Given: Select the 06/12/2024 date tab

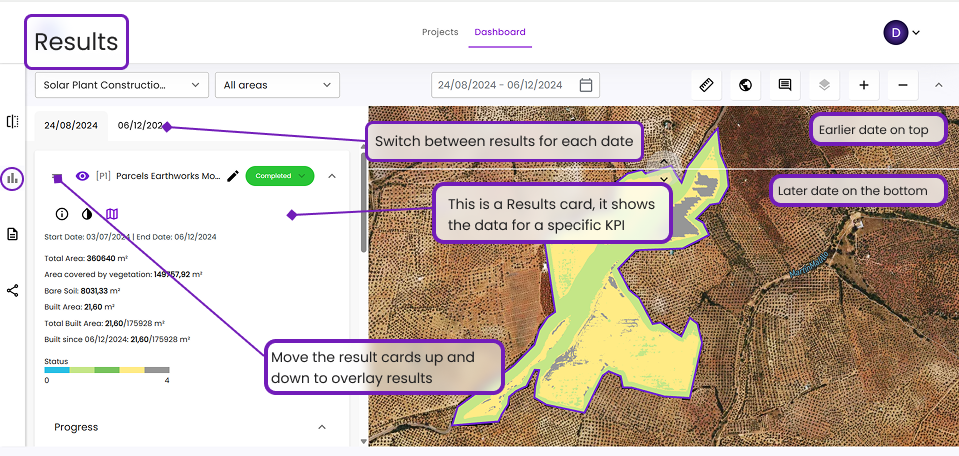Looking at the screenshot, I should click(x=141, y=125).
